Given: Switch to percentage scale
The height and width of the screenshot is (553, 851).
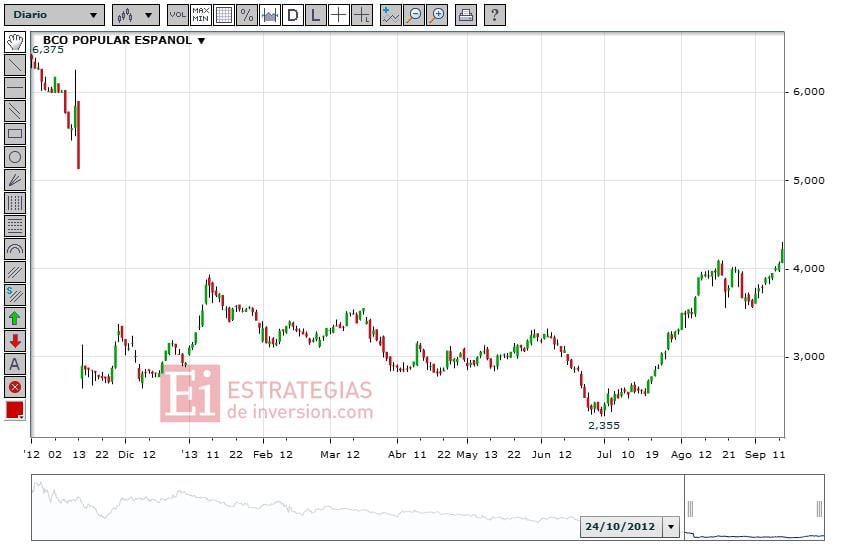Looking at the screenshot, I should [x=247, y=15].
